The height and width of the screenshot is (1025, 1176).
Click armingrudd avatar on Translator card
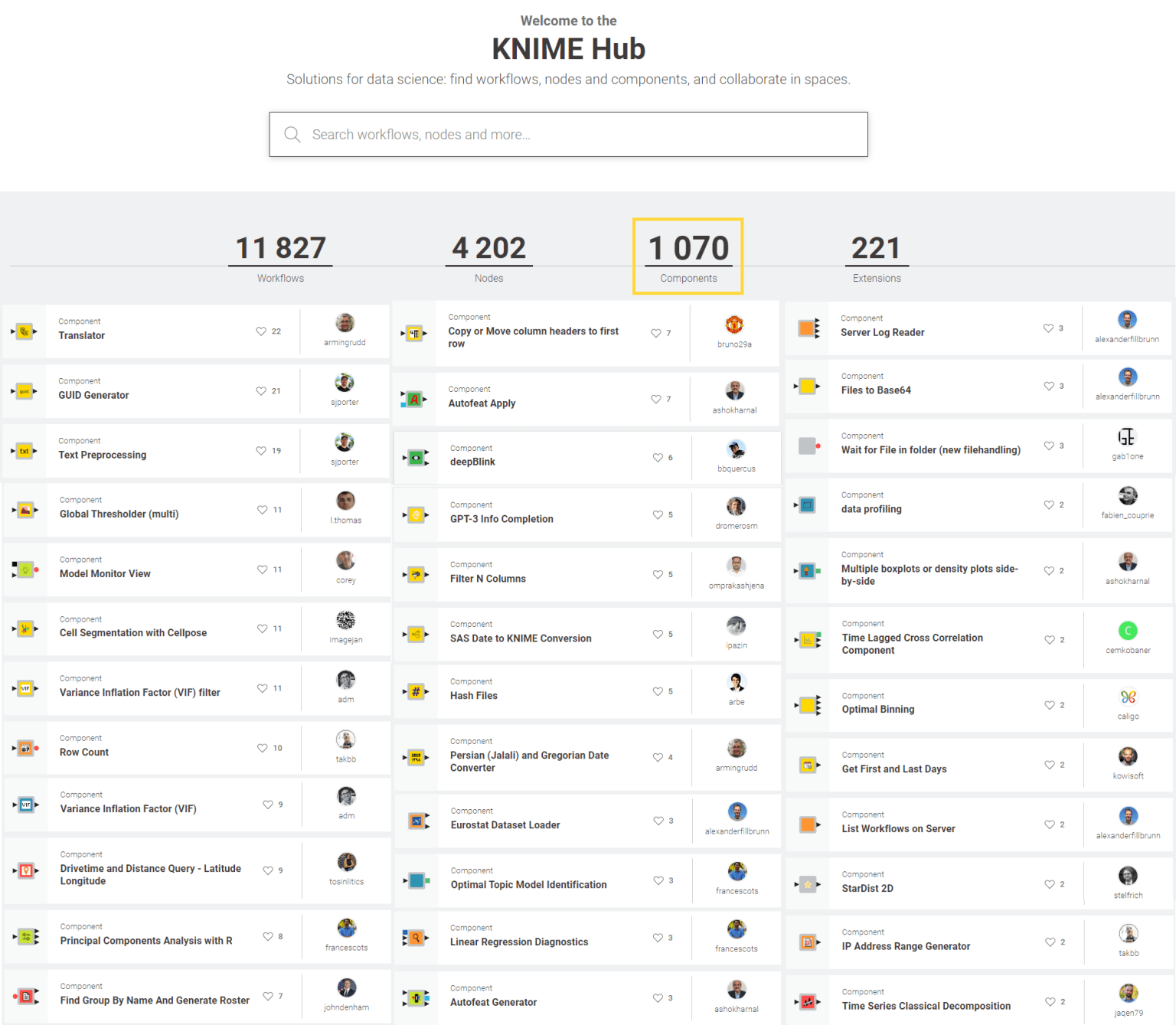pyautogui.click(x=345, y=323)
